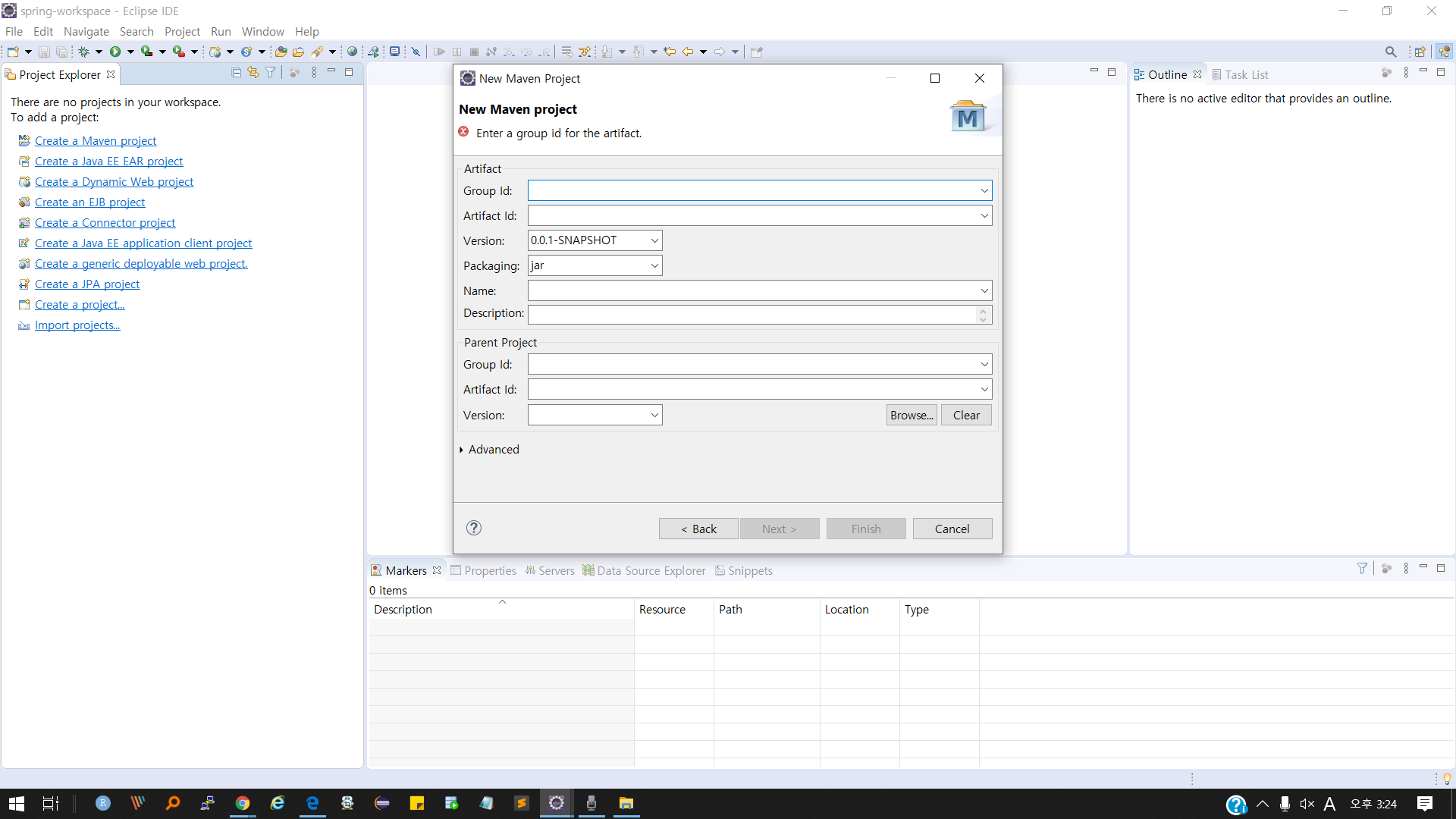1456x819 pixels.
Task: Click the External Tools run icon
Action: pyautogui.click(x=179, y=52)
